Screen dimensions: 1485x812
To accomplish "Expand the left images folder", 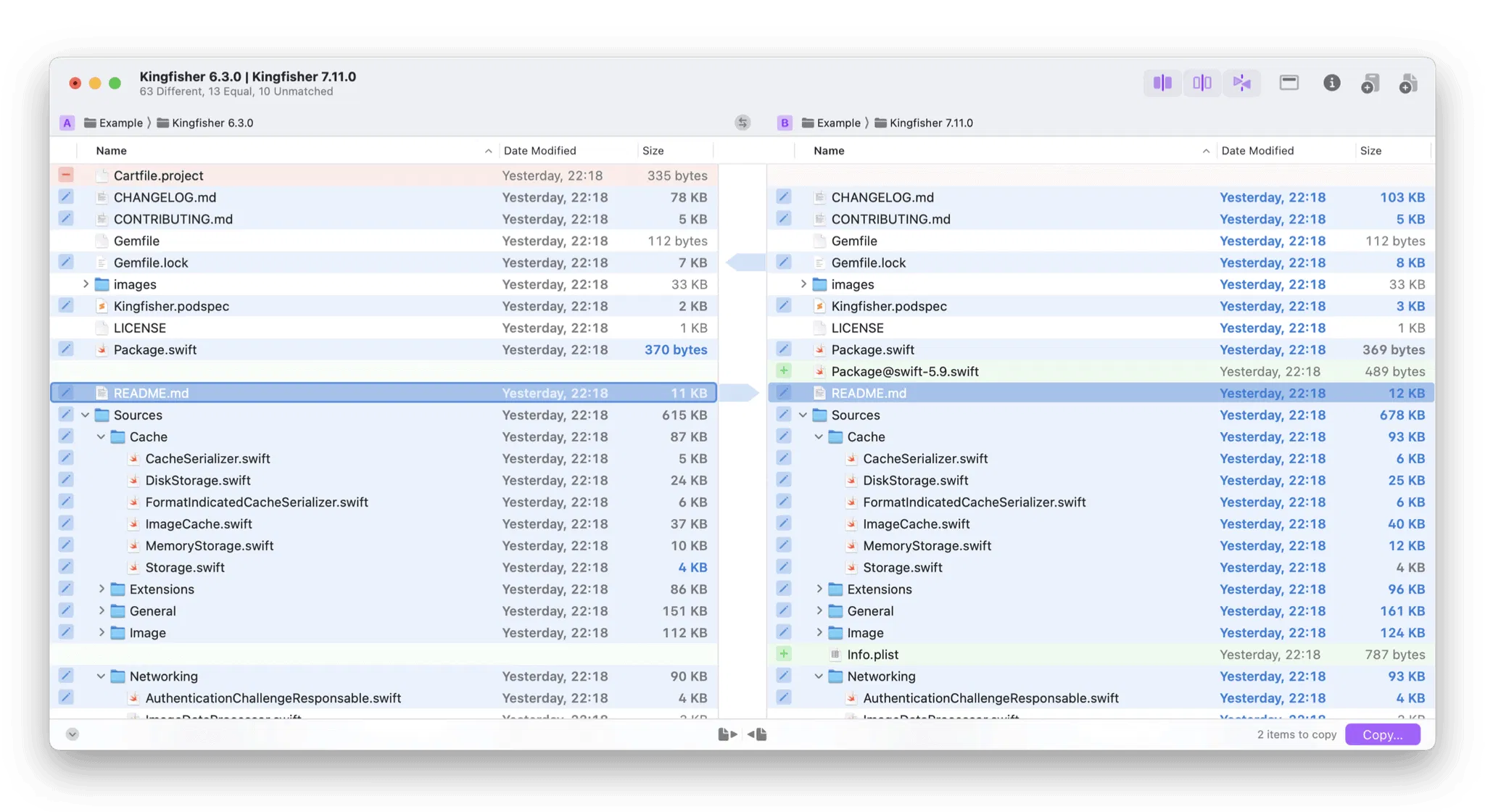I will click(86, 284).
